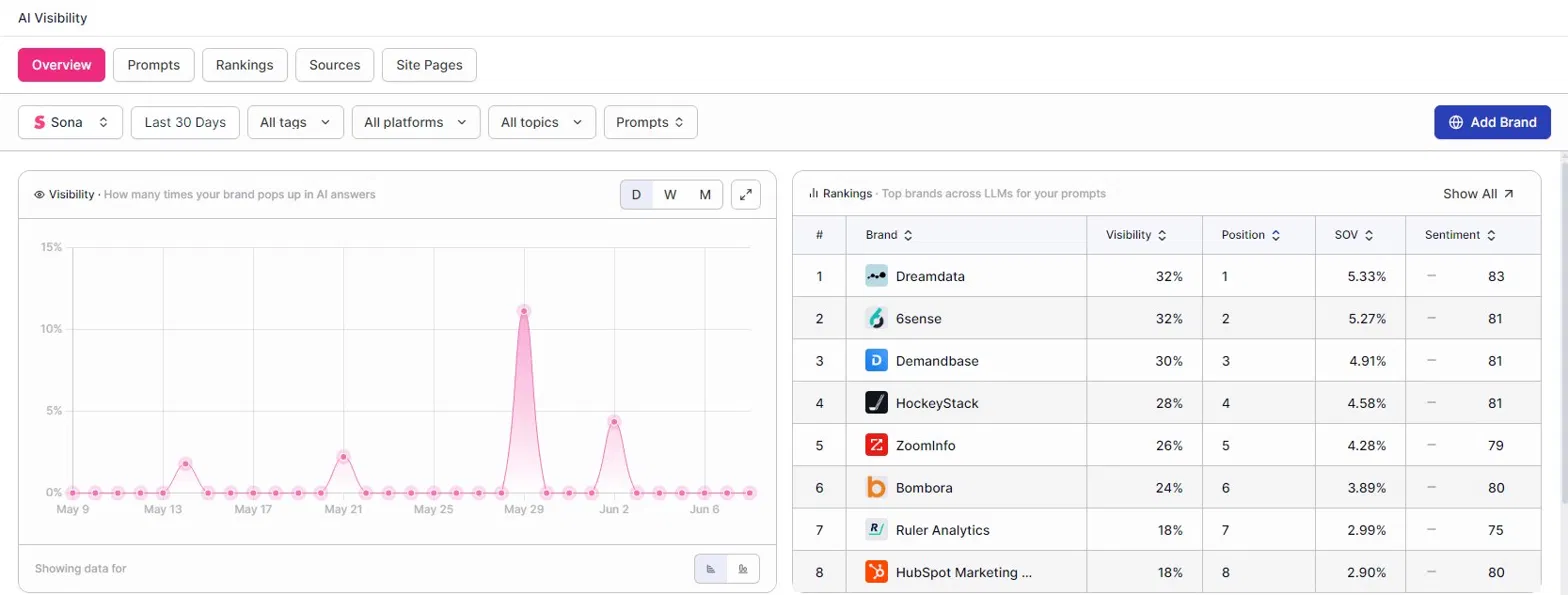Image resolution: width=1568 pixels, height=595 pixels.
Task: Expand the All tags dropdown
Action: coord(295,122)
